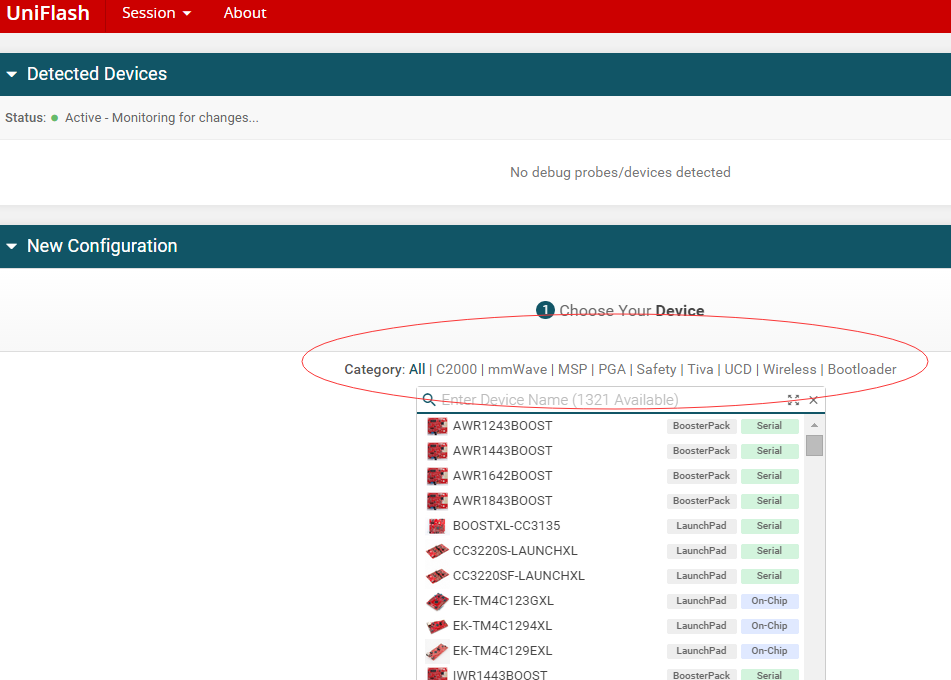The width and height of the screenshot is (951, 680).
Task: Click the search magnifier icon
Action: coord(429,400)
